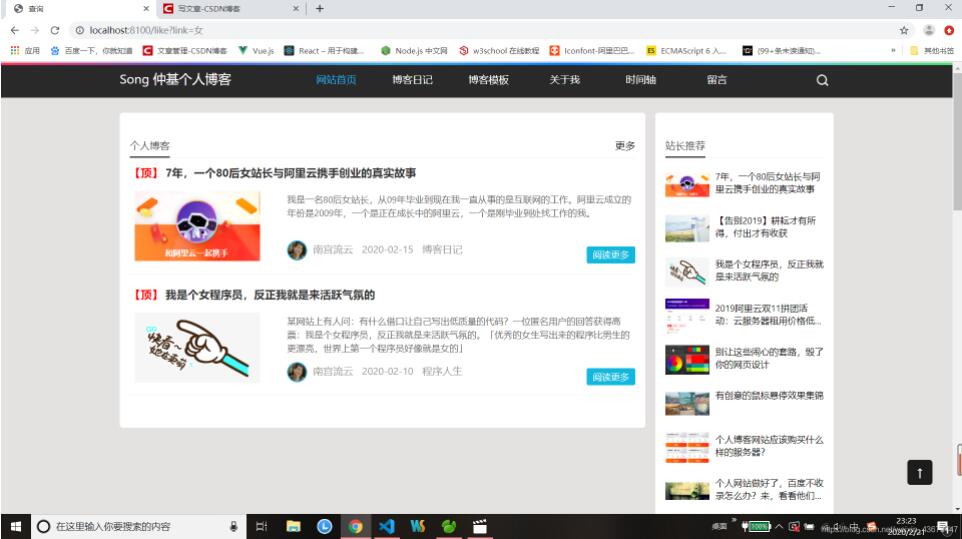Viewport: 962px width, 539px height.
Task: Click the 更多 link in 个人博客 section
Action: click(625, 145)
